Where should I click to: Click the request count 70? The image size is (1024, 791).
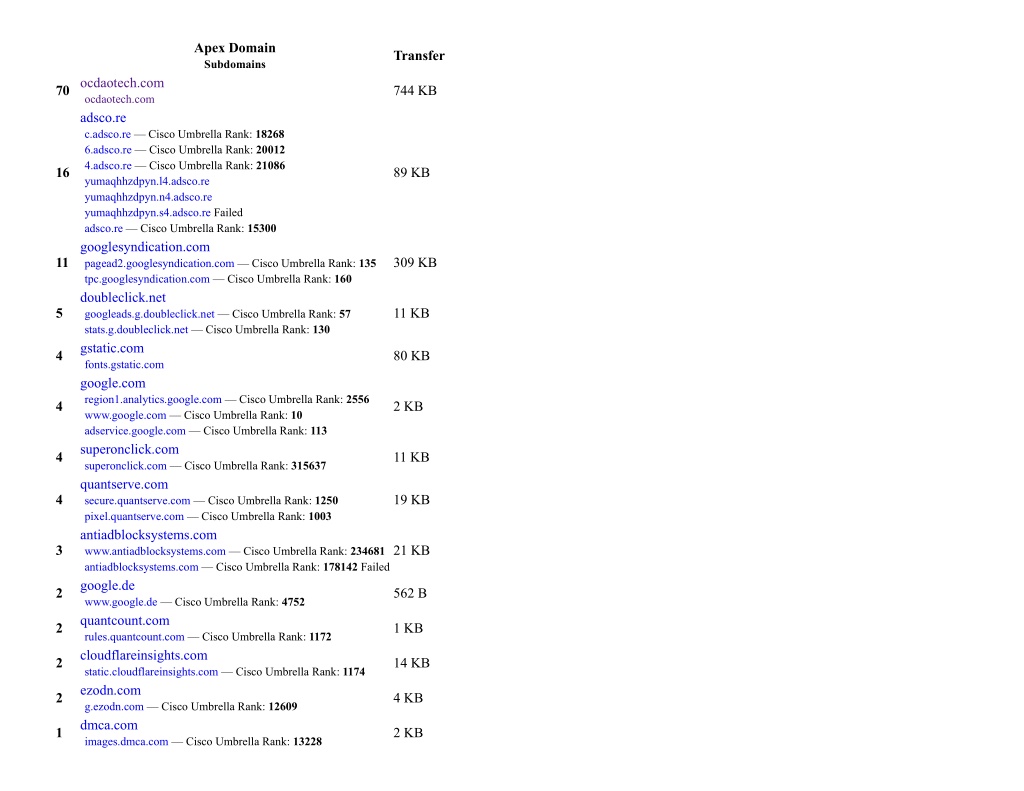[x=63, y=91]
